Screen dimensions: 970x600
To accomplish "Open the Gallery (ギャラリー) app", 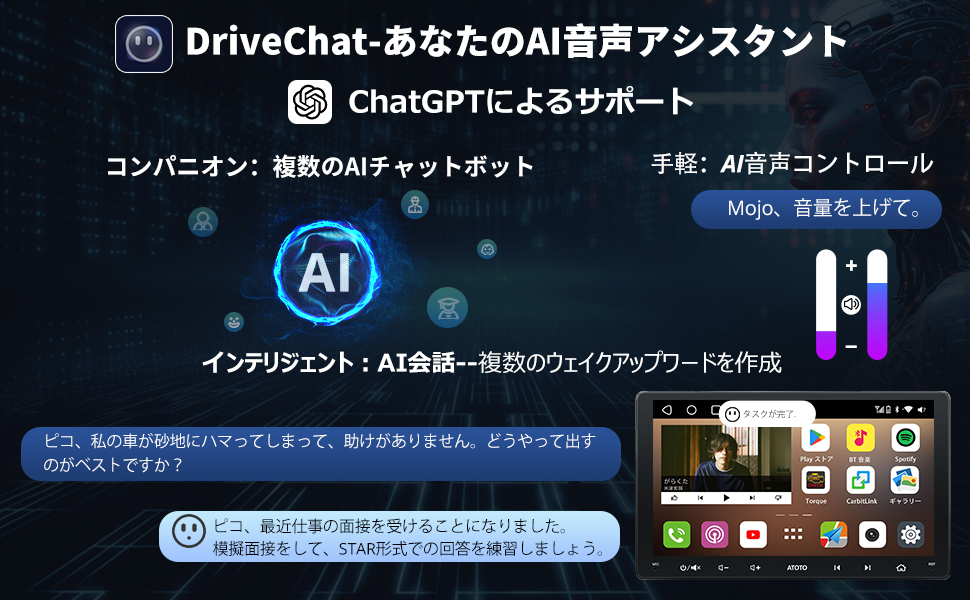I will 905,480.
